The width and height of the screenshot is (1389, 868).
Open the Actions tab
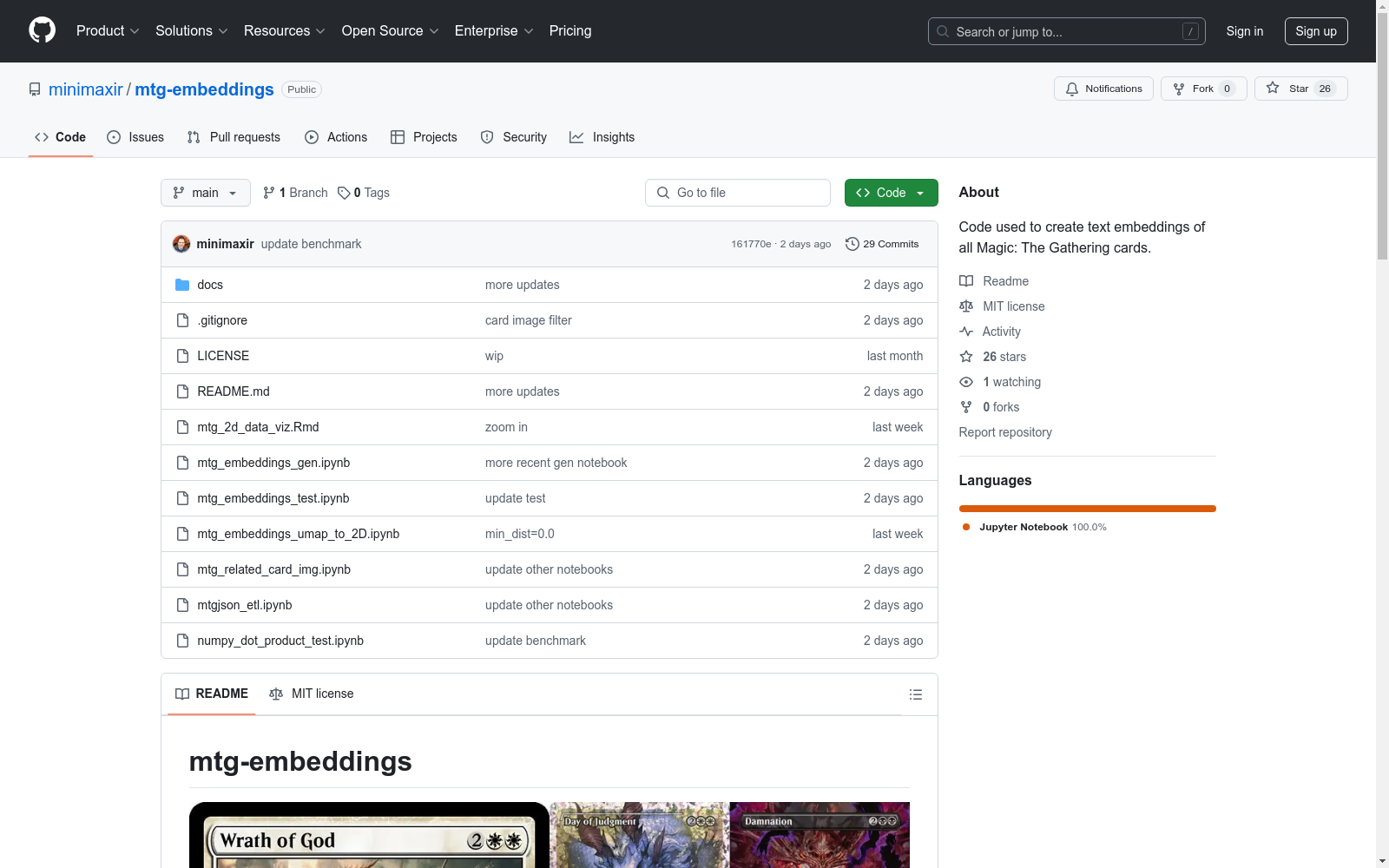(336, 137)
